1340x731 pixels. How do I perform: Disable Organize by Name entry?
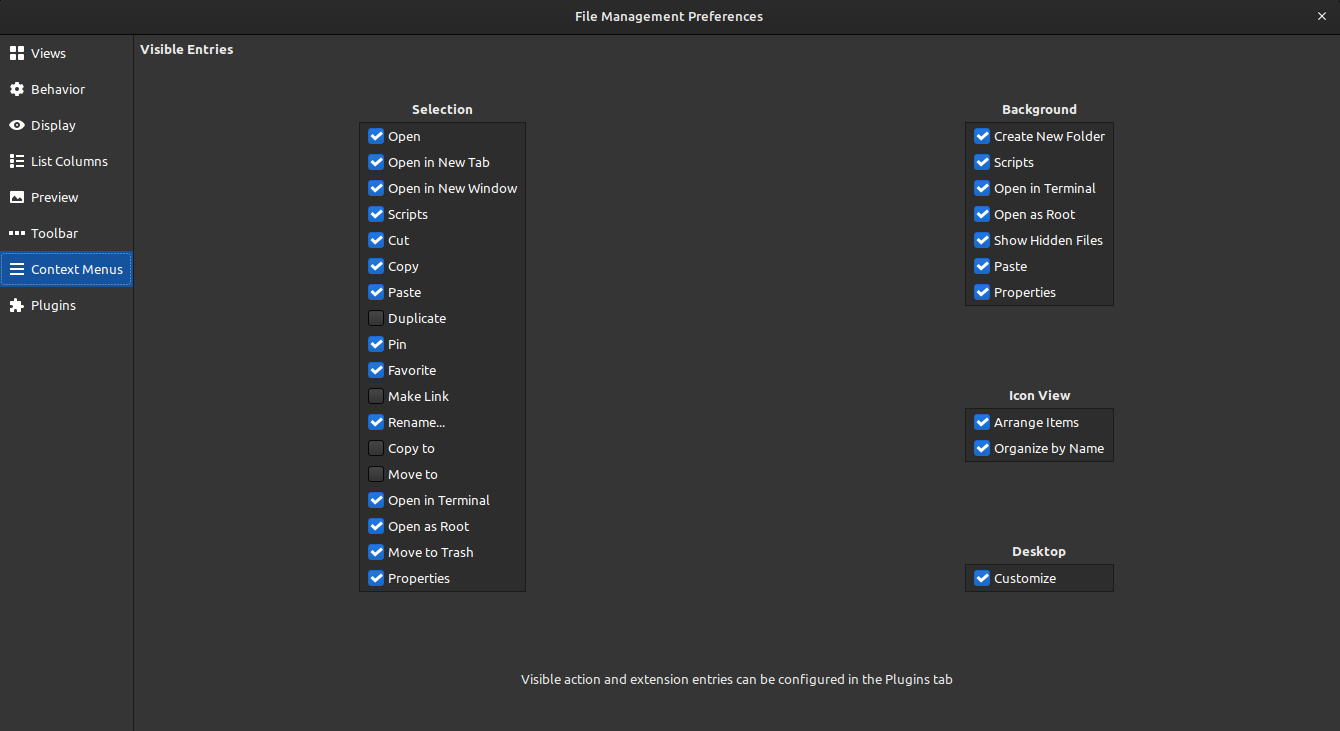click(982, 448)
